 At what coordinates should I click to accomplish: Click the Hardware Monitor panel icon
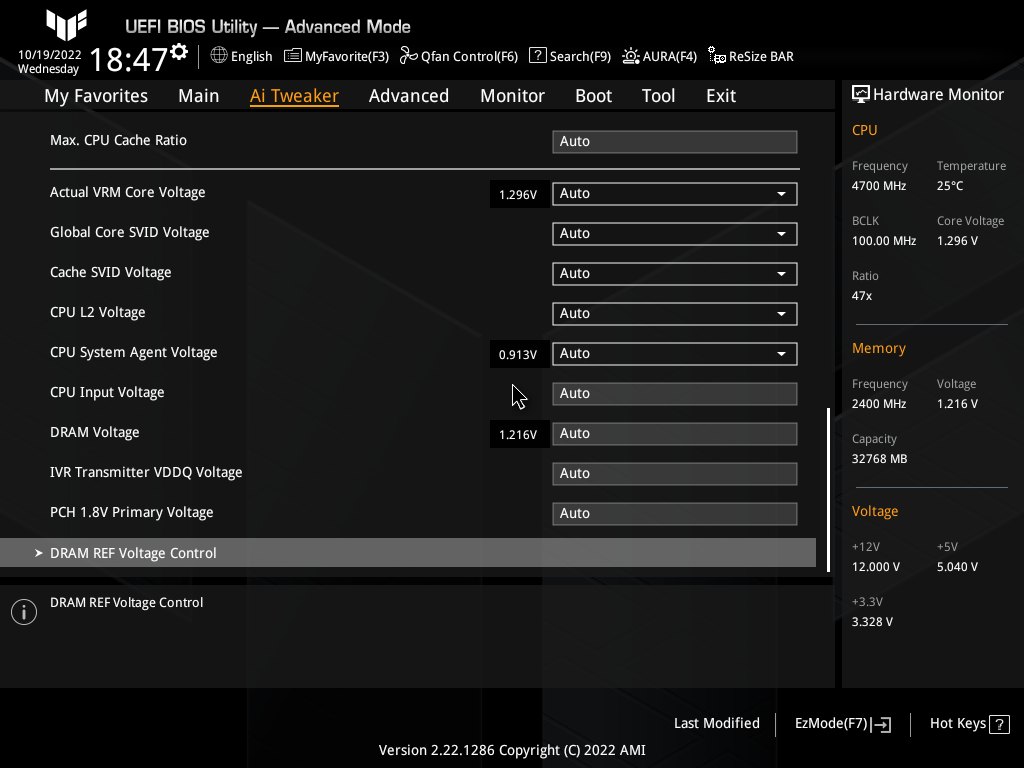tap(861, 93)
